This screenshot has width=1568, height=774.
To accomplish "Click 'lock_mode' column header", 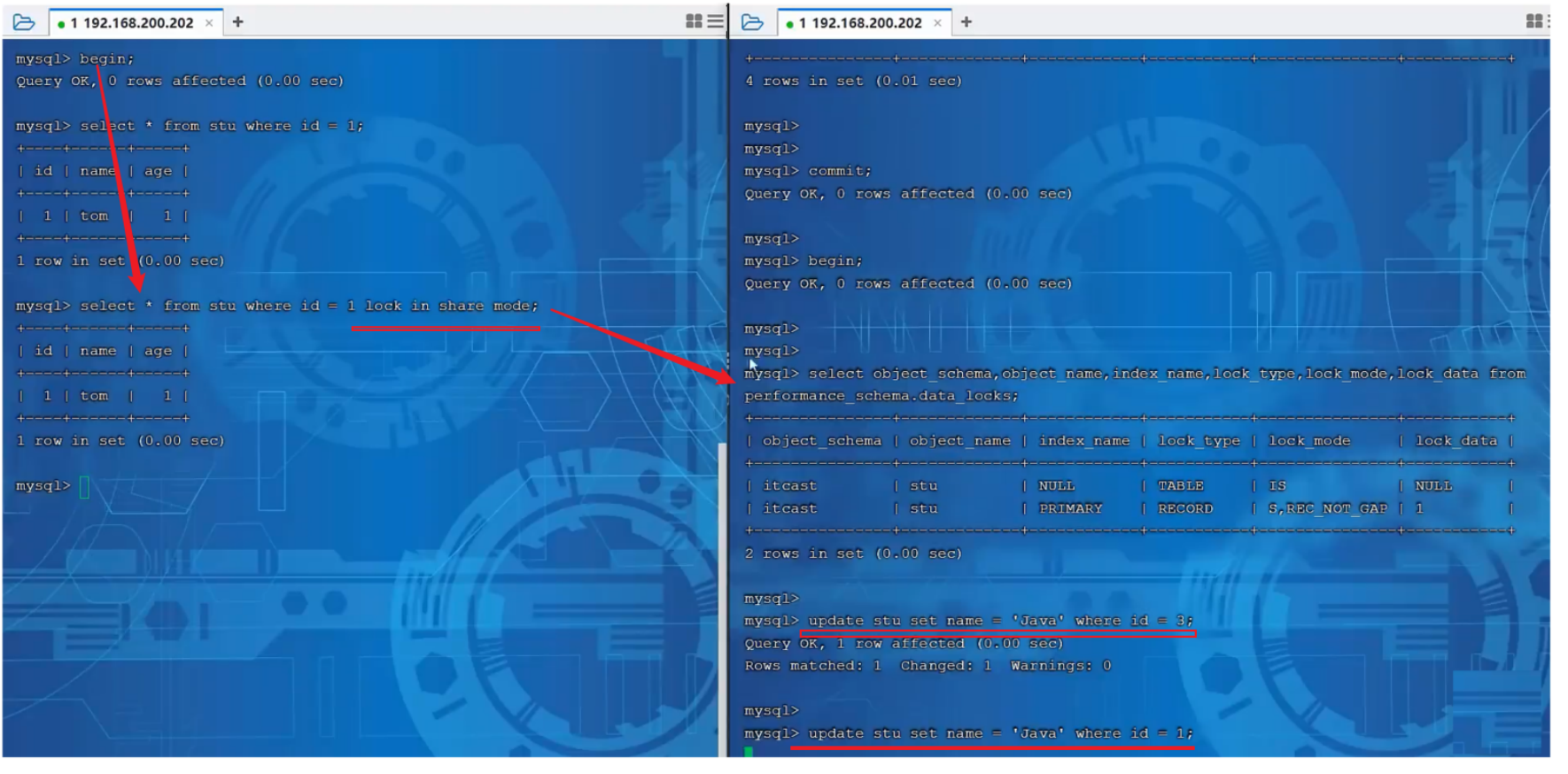I will coord(1309,441).
